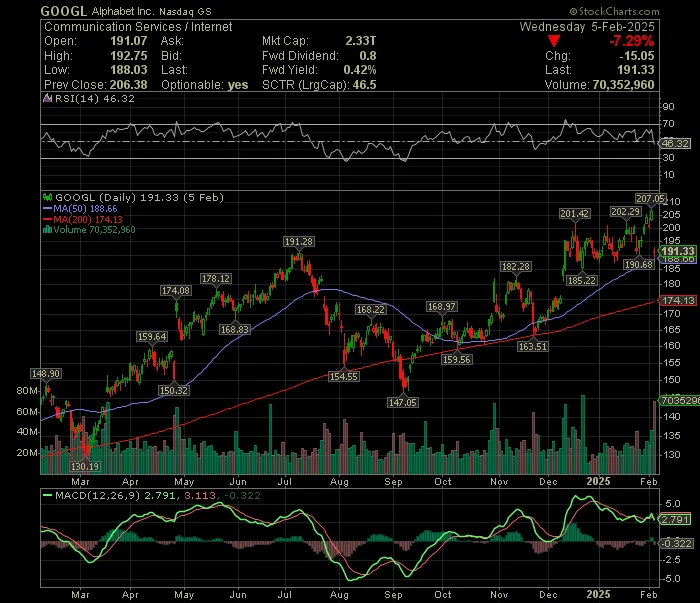Select the SCTR (LrgCap) value 46.5

(364, 85)
